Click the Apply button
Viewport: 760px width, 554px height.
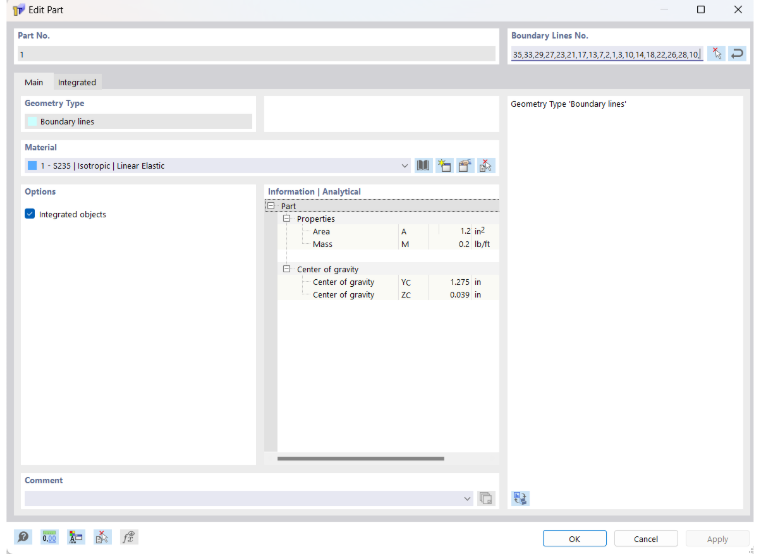717,538
